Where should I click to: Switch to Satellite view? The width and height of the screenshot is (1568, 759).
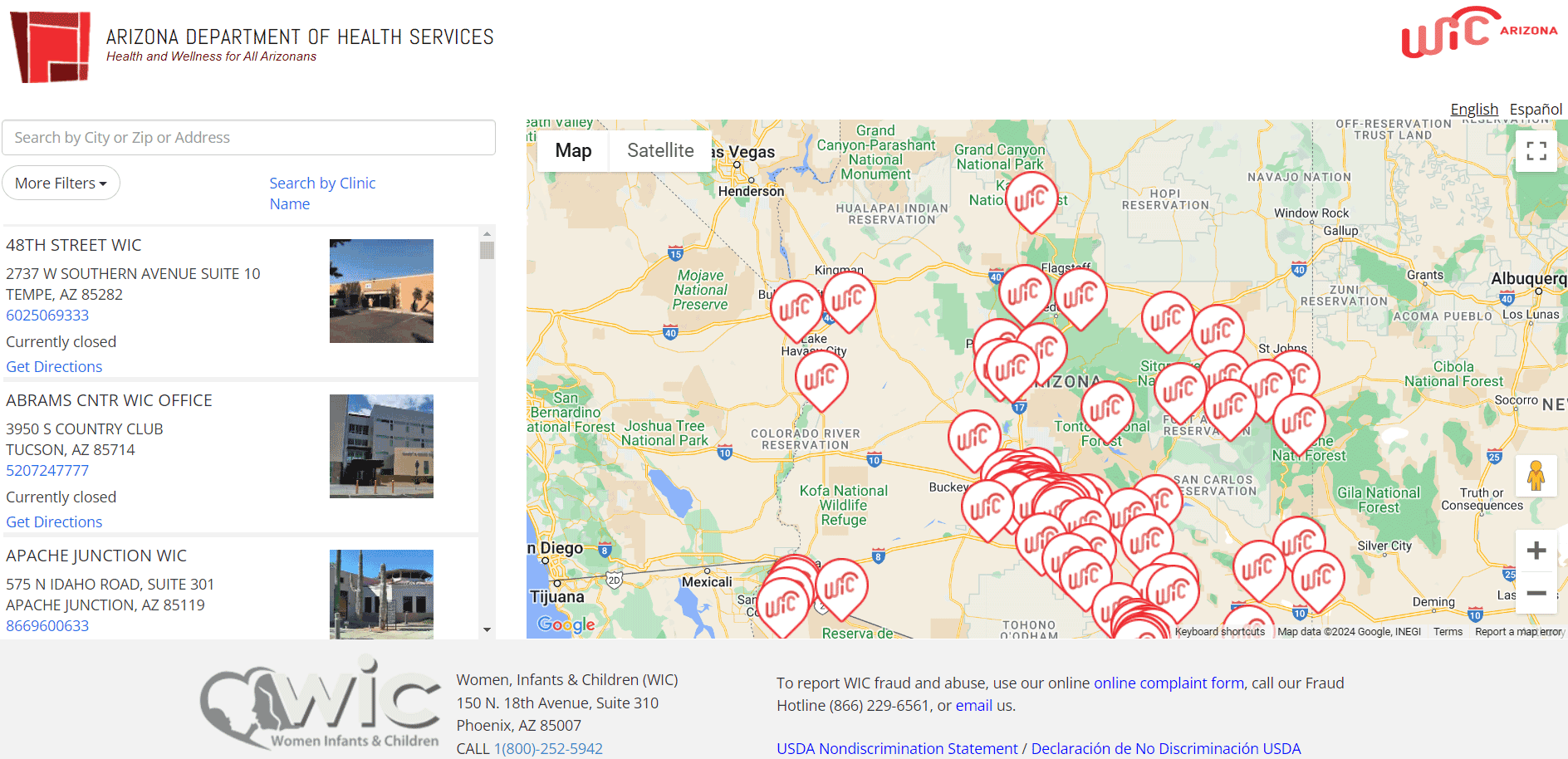[x=660, y=151]
